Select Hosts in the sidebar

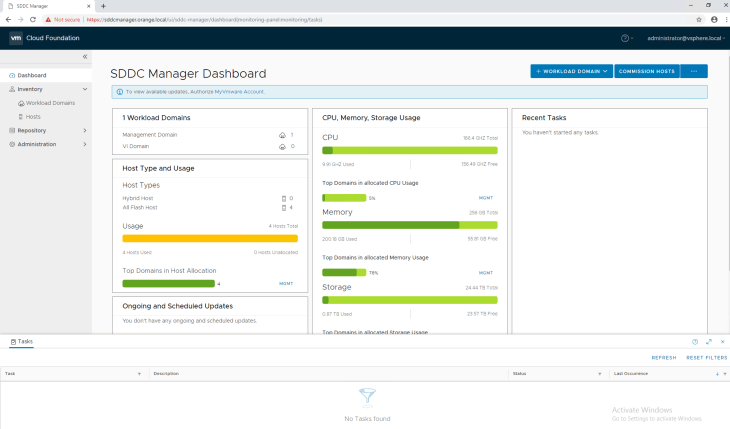coord(34,117)
